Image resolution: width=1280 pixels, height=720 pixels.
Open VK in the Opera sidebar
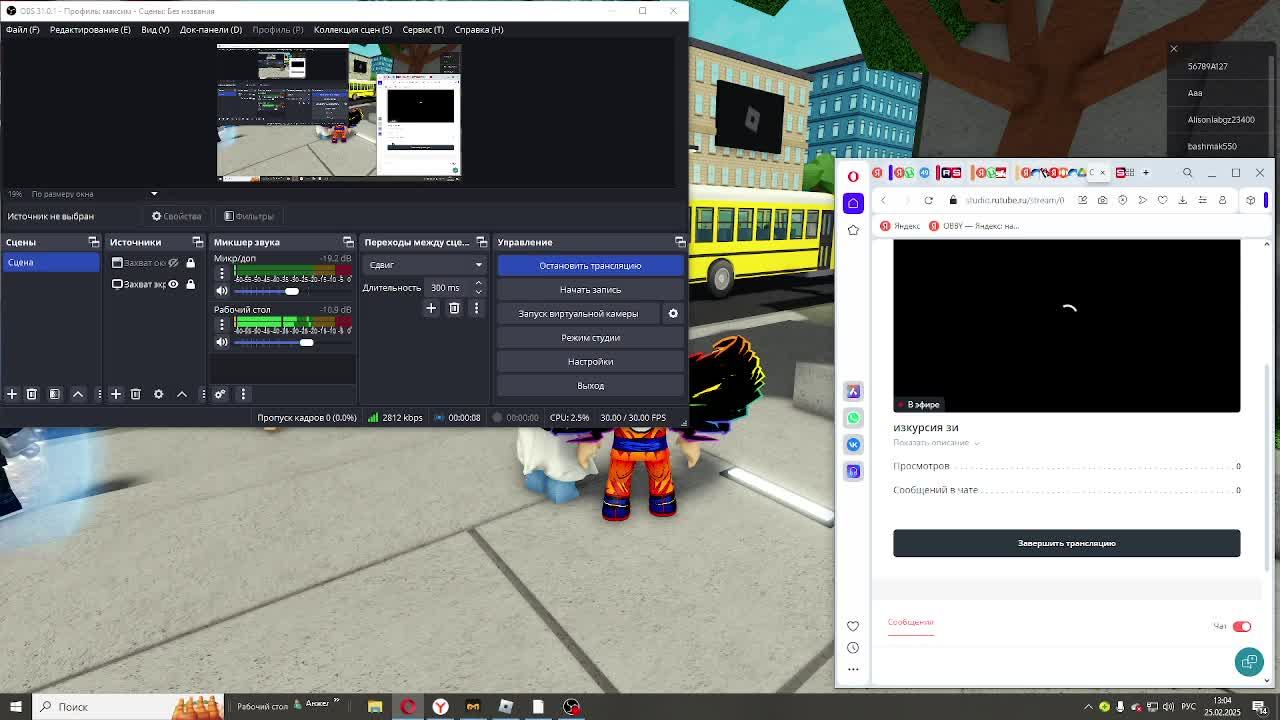pyautogui.click(x=853, y=444)
